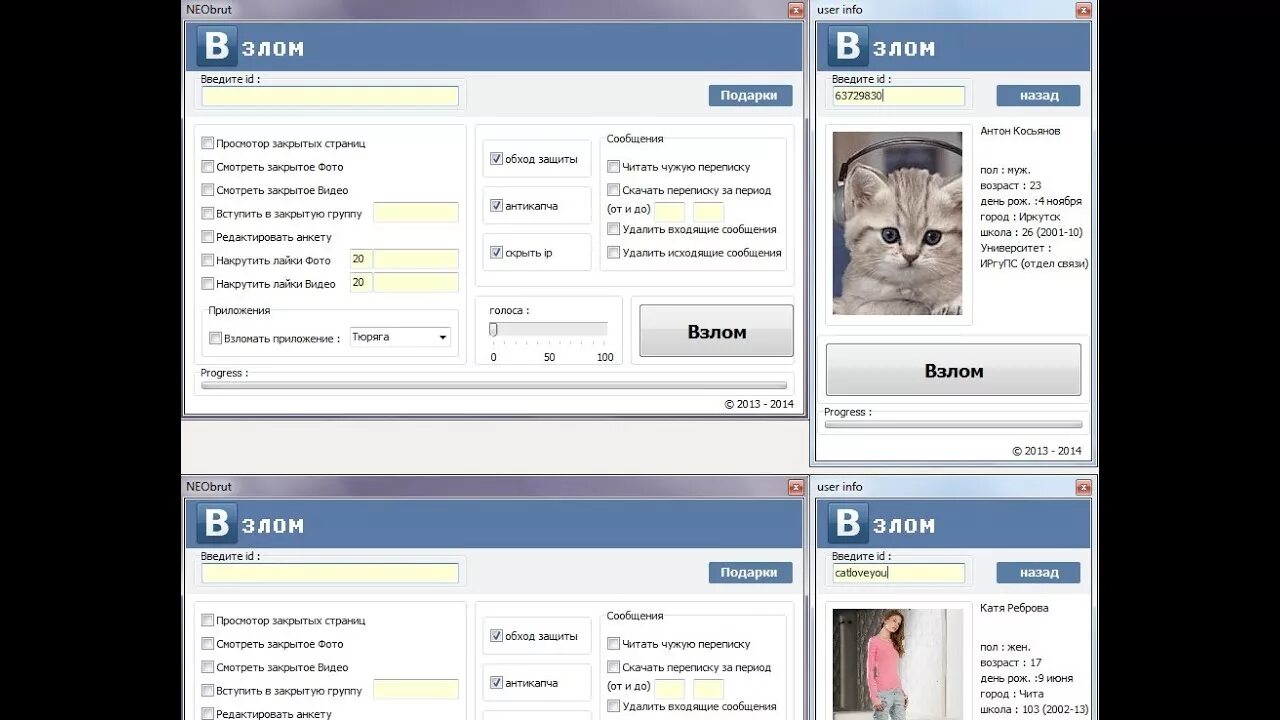The width and height of the screenshot is (1280, 720).
Task: Click the text ИРгуПС (отдел связи)
Action: [x=1034, y=264]
